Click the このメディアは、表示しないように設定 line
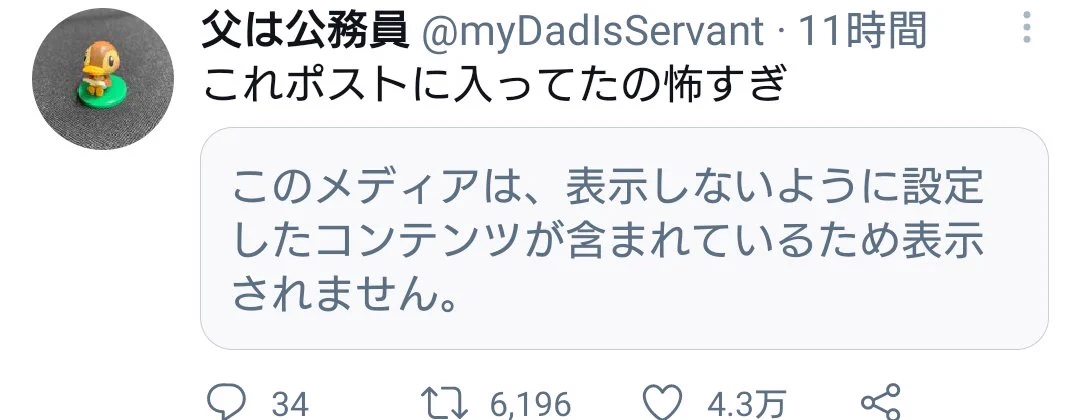The height and width of the screenshot is (420, 1080). [x=608, y=188]
